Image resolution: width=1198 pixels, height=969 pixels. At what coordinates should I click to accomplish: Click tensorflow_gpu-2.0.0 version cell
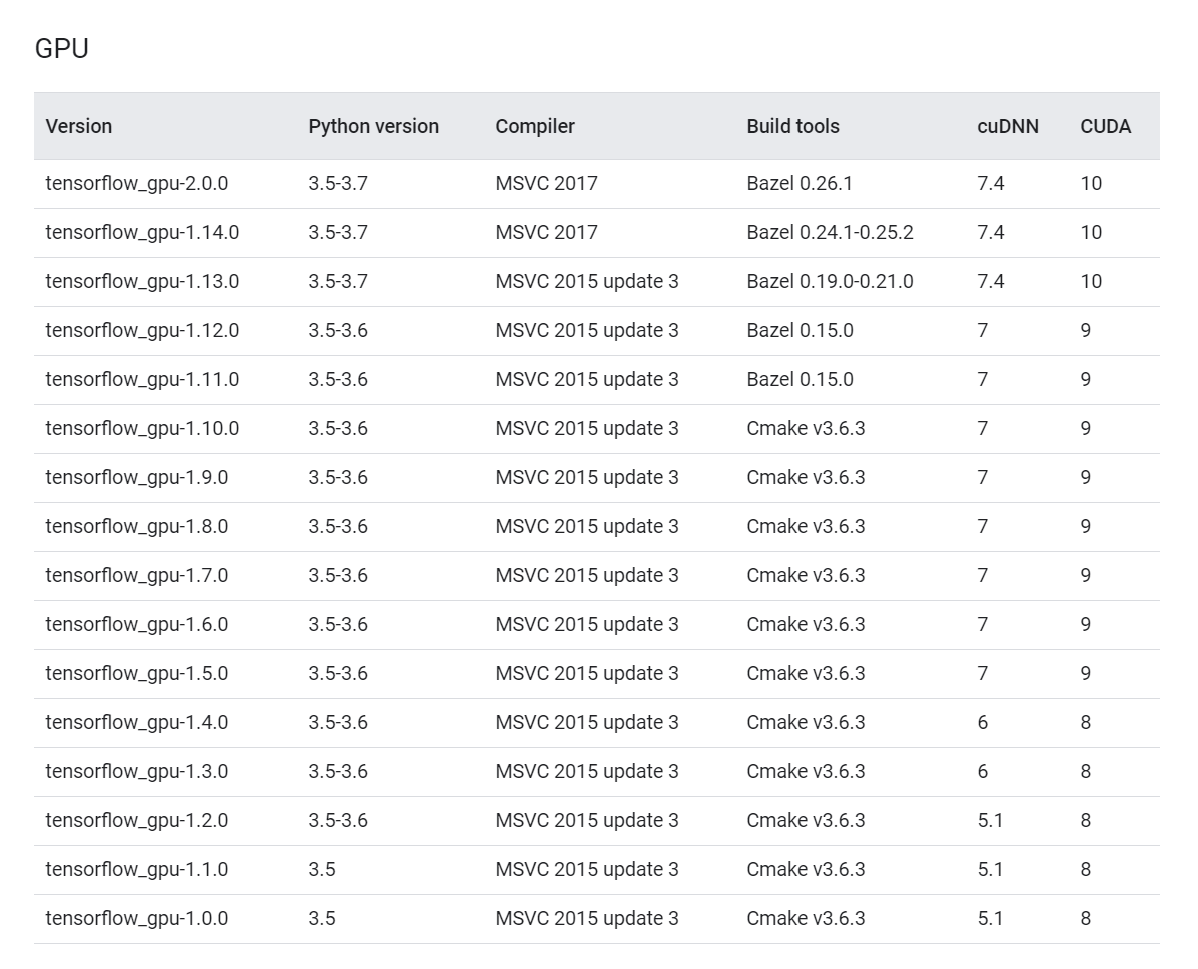[137, 183]
